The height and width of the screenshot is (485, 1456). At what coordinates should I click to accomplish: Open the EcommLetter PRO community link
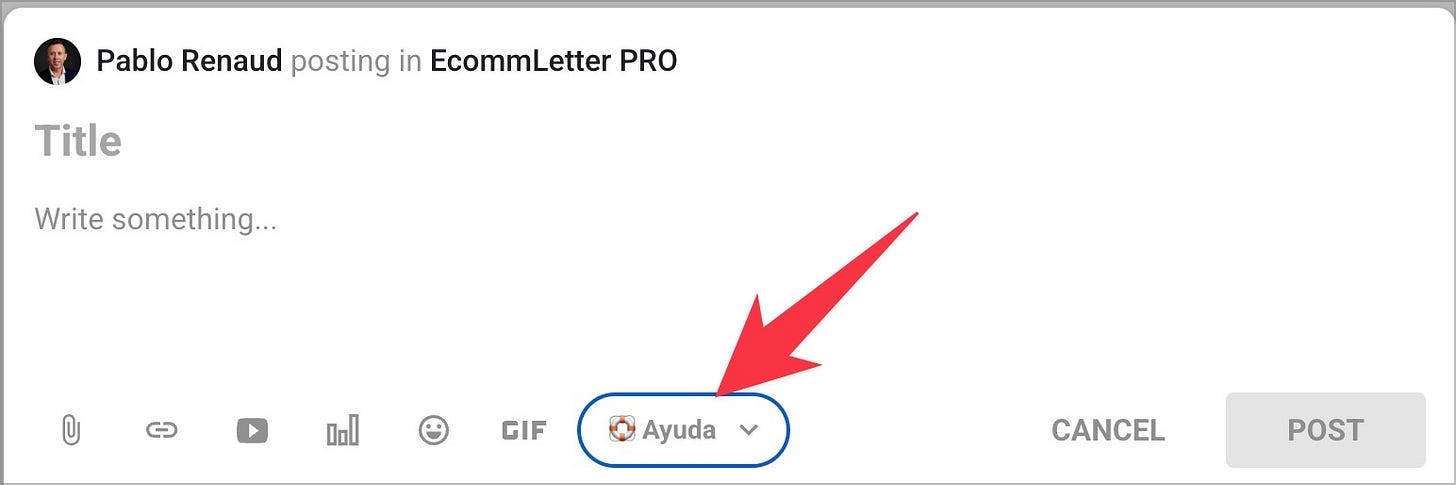click(554, 62)
